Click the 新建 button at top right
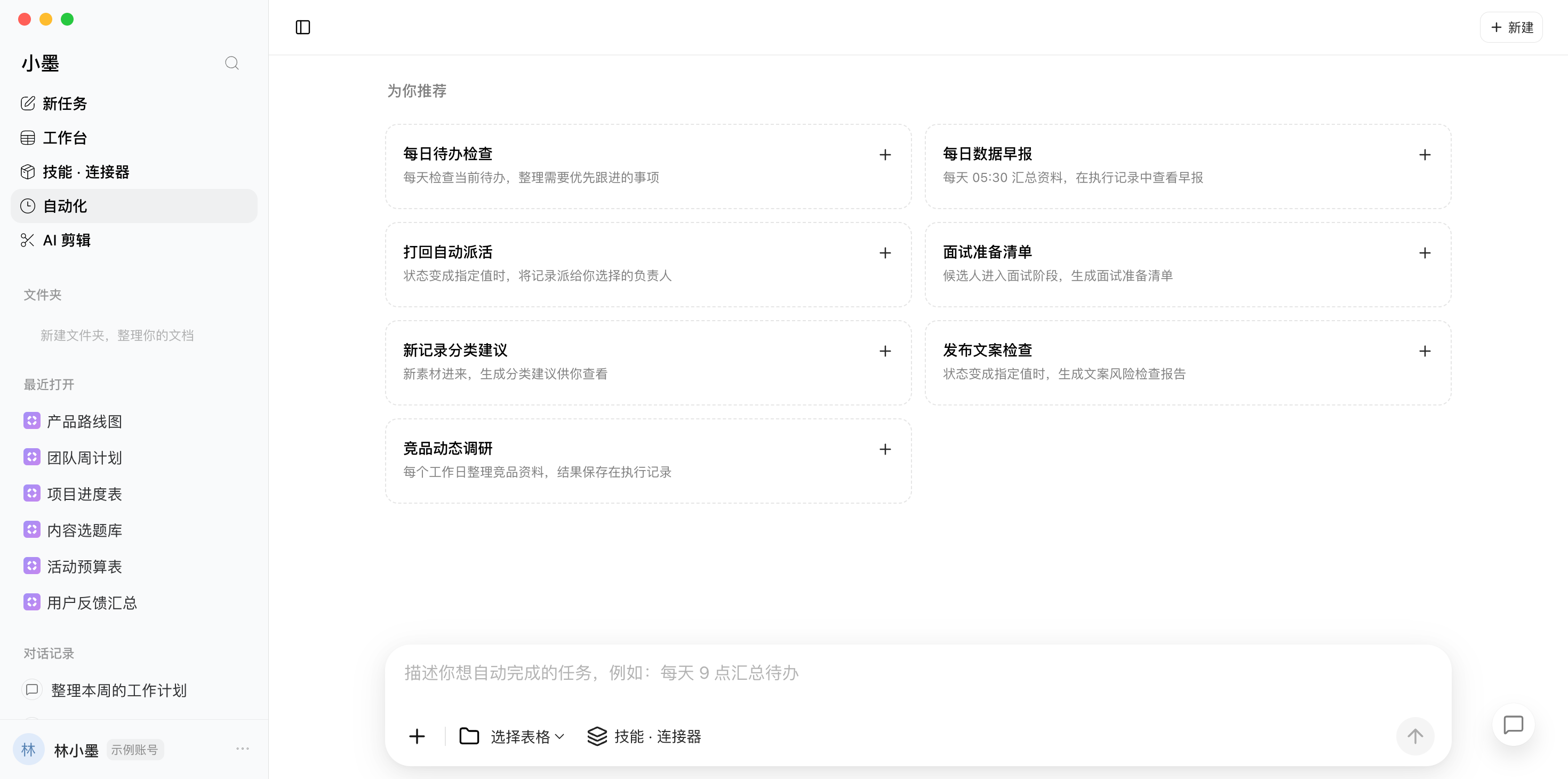 tap(1511, 27)
